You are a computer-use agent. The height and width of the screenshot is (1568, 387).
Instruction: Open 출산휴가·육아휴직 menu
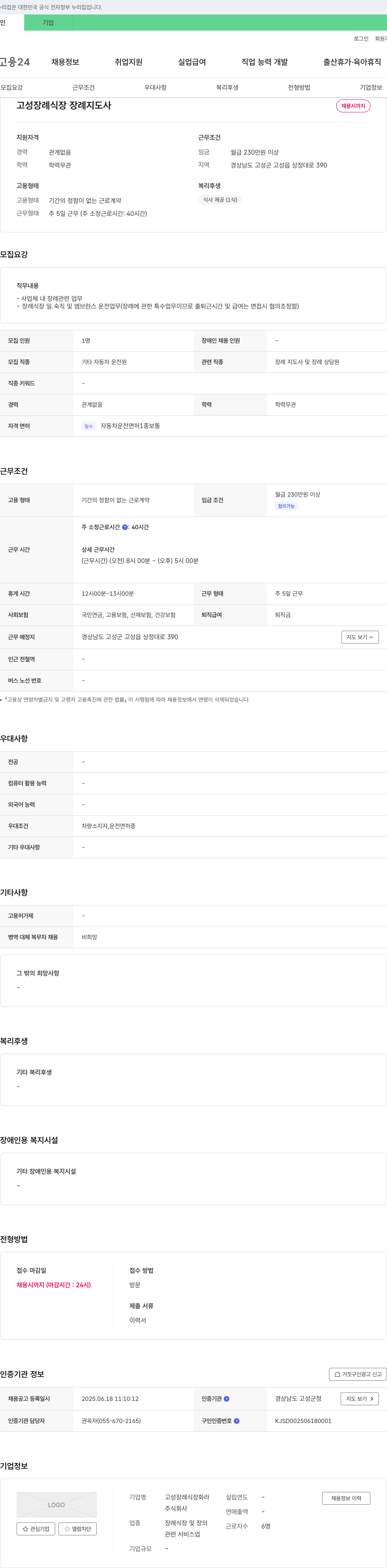(352, 62)
